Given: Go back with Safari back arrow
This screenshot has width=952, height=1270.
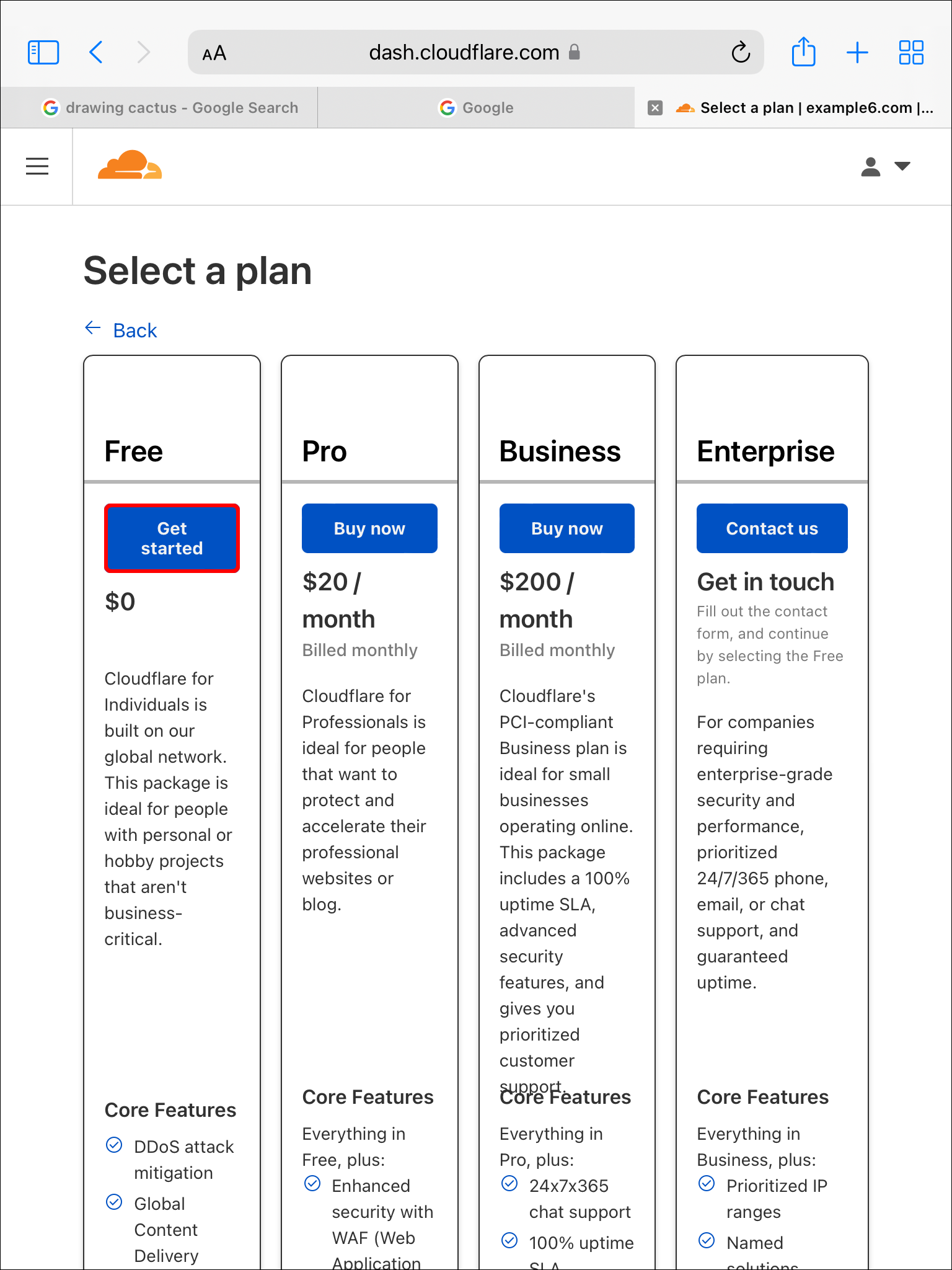Looking at the screenshot, I should [96, 52].
